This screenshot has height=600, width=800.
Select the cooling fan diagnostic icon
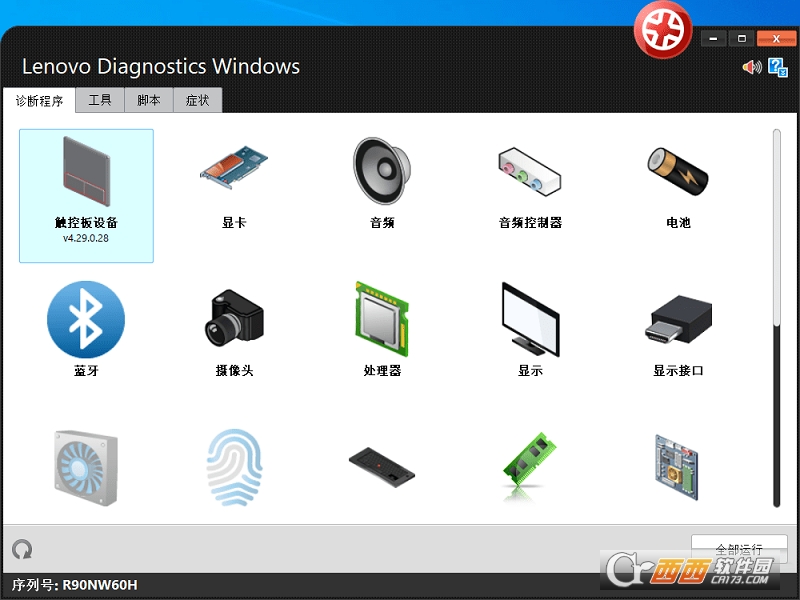86,468
